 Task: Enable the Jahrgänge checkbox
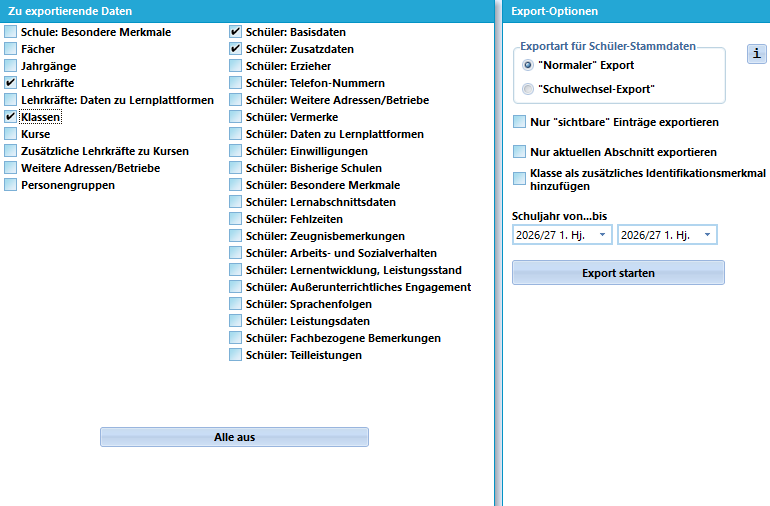tap(10, 66)
